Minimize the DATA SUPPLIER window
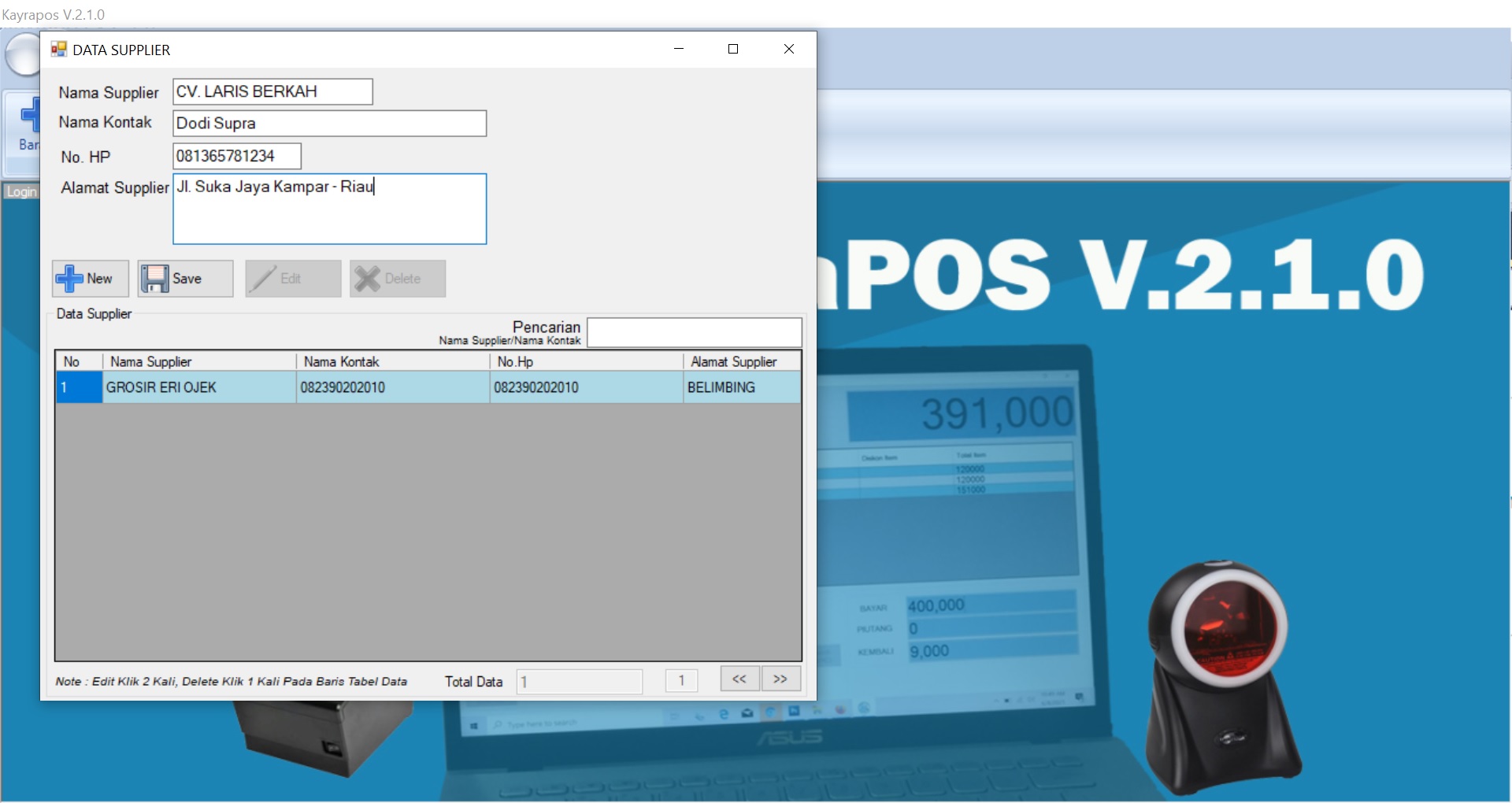Image resolution: width=1512 pixels, height=803 pixels. [x=679, y=49]
